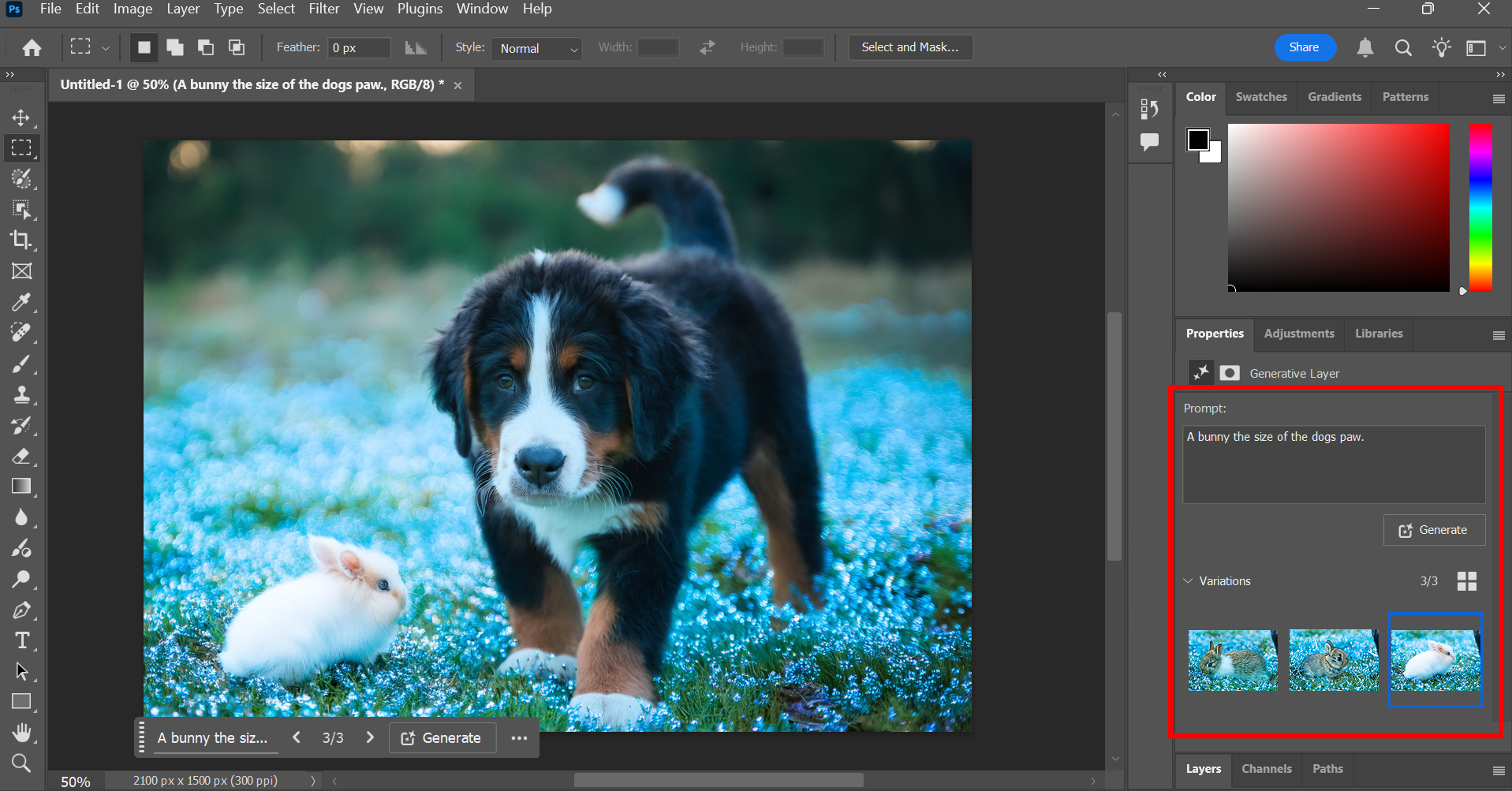This screenshot has height=791, width=1512.
Task: Switch to the Adjustments tab
Action: [x=1299, y=333]
